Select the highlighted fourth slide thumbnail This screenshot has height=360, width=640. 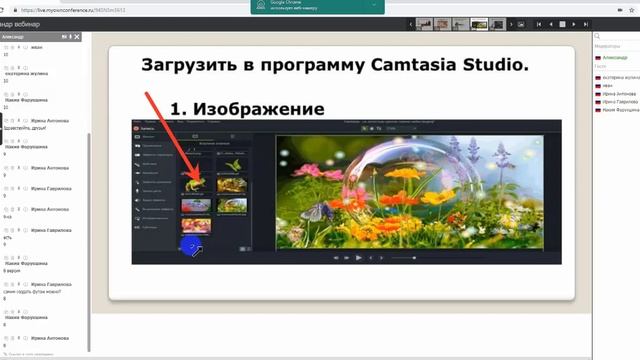pos(479,24)
